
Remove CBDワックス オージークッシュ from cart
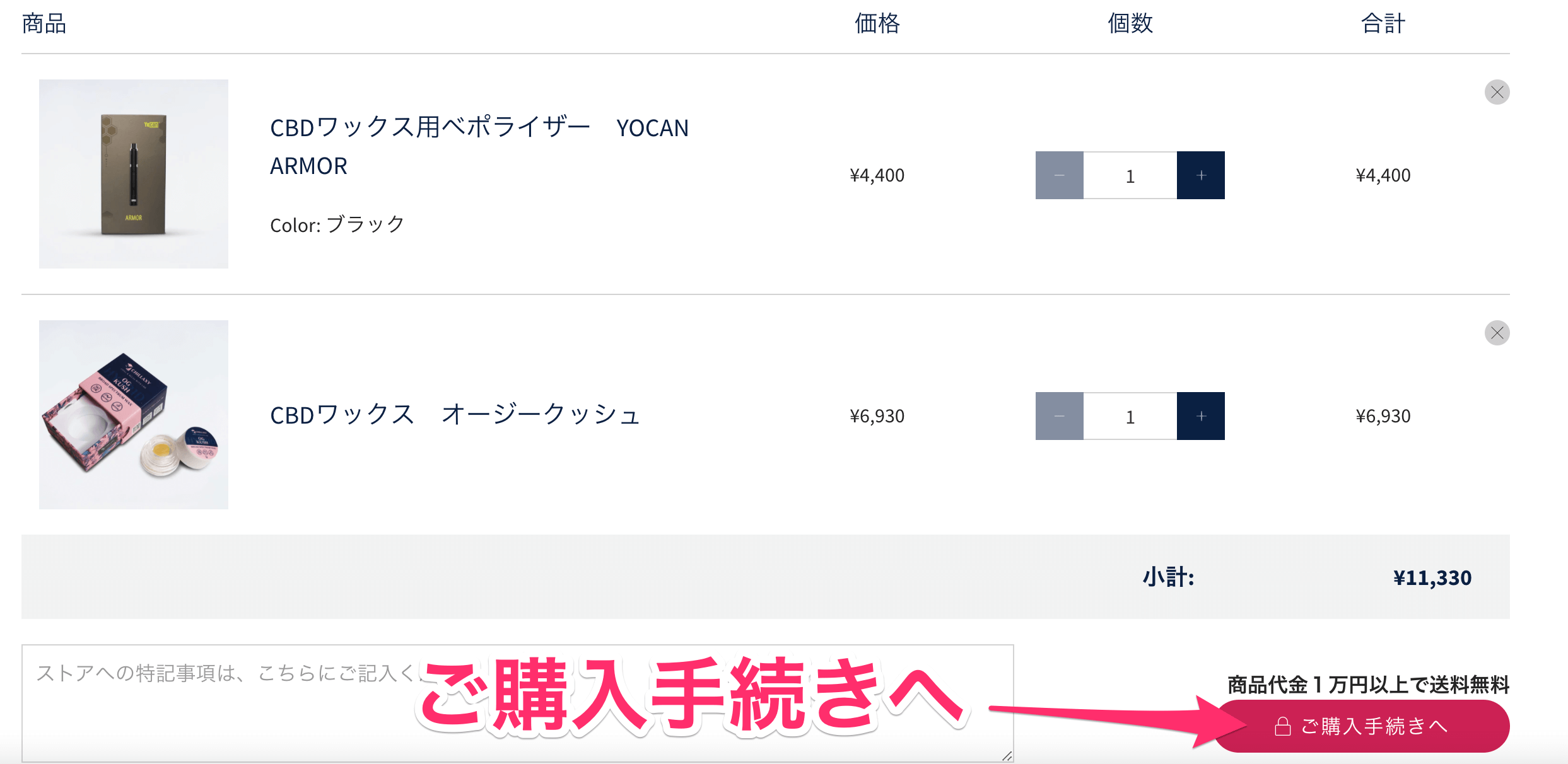coord(1497,333)
